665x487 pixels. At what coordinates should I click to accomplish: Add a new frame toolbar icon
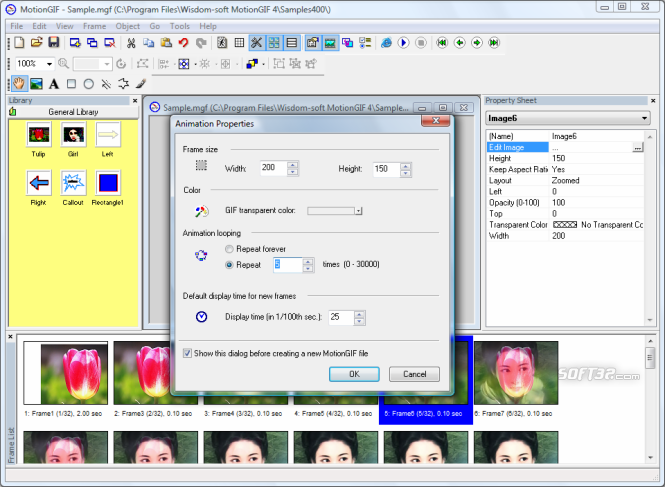pyautogui.click(x=75, y=43)
